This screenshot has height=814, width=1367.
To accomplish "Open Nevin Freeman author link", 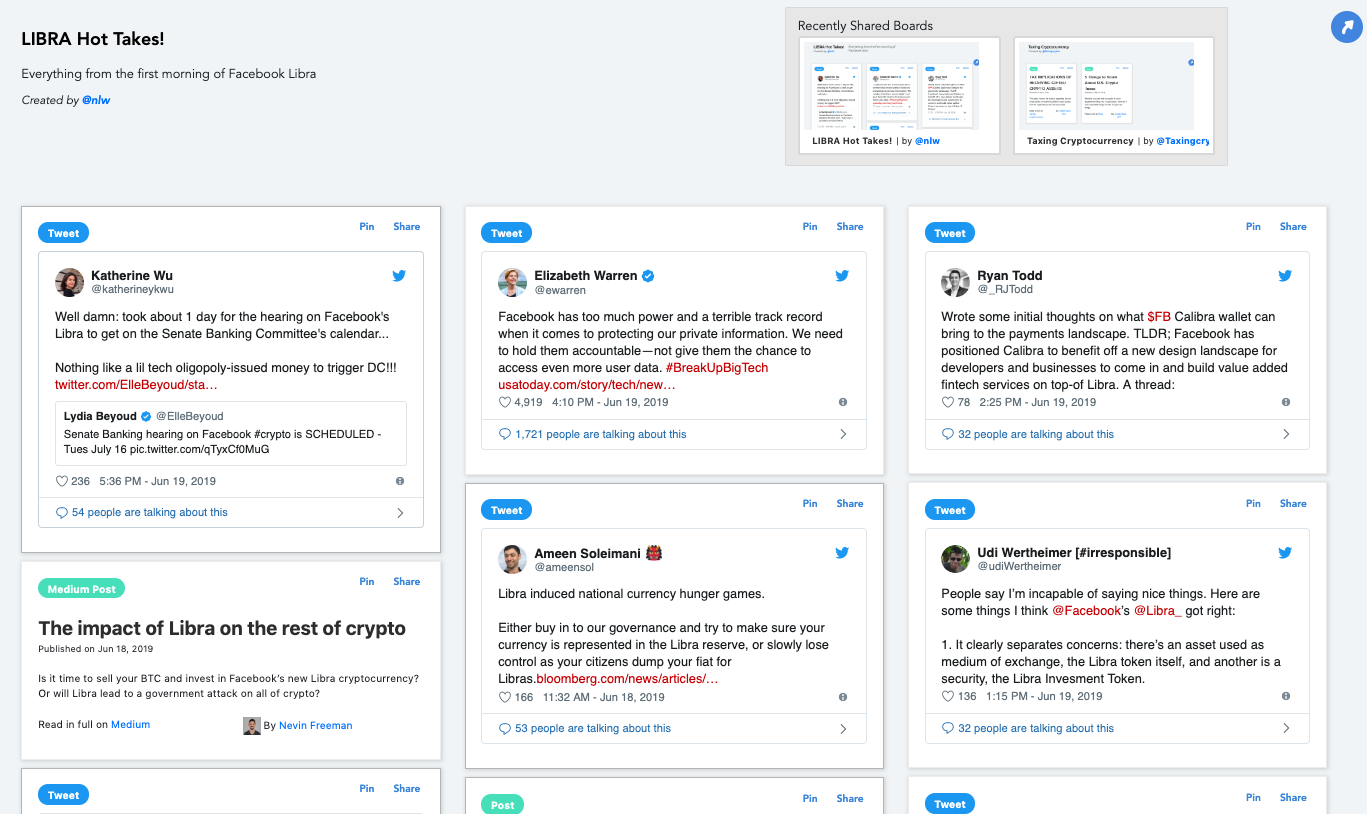I will 316,726.
